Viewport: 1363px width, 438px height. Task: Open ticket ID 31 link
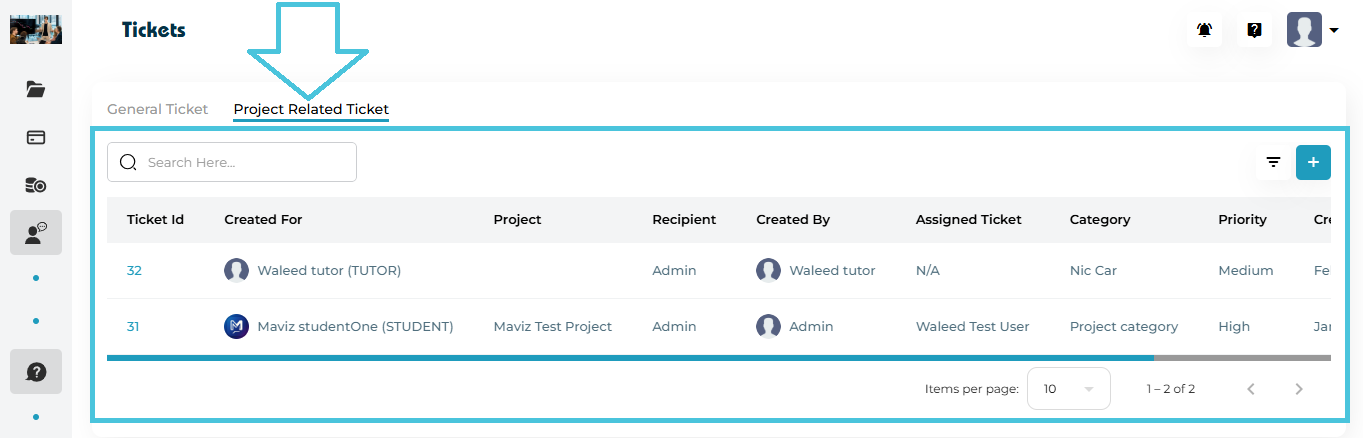pos(133,326)
